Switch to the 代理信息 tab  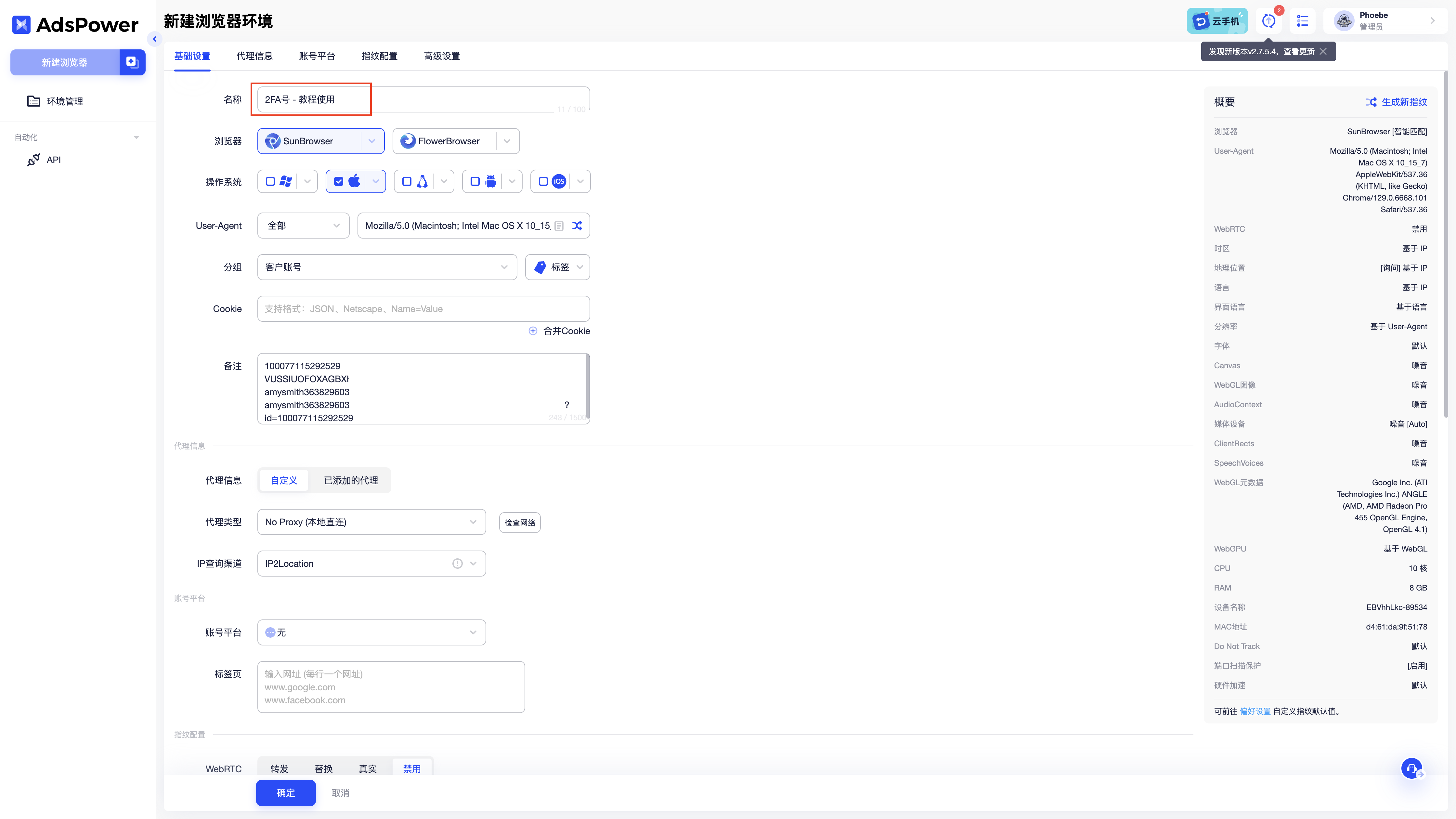point(254,56)
